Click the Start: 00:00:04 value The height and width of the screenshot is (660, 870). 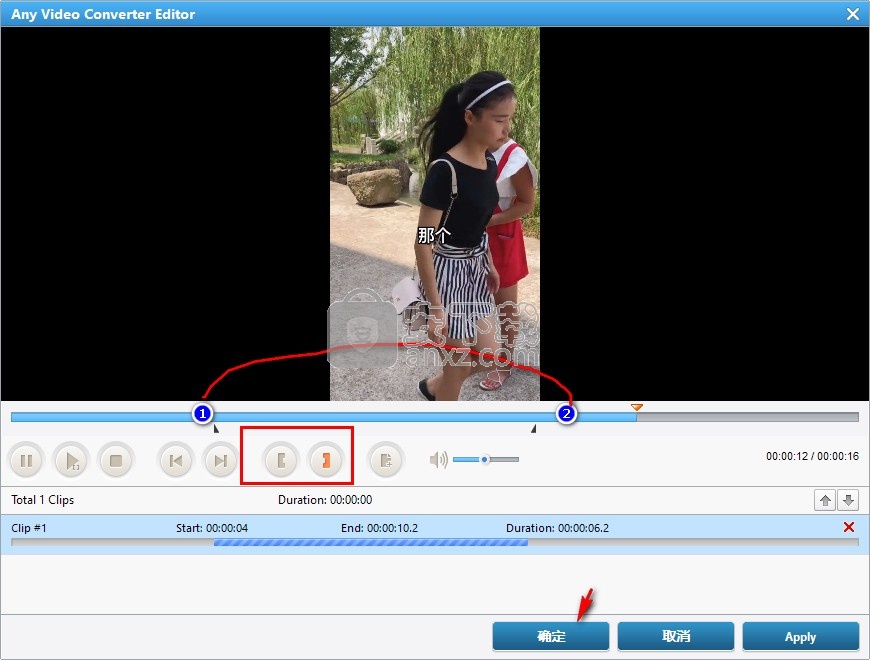click(212, 528)
